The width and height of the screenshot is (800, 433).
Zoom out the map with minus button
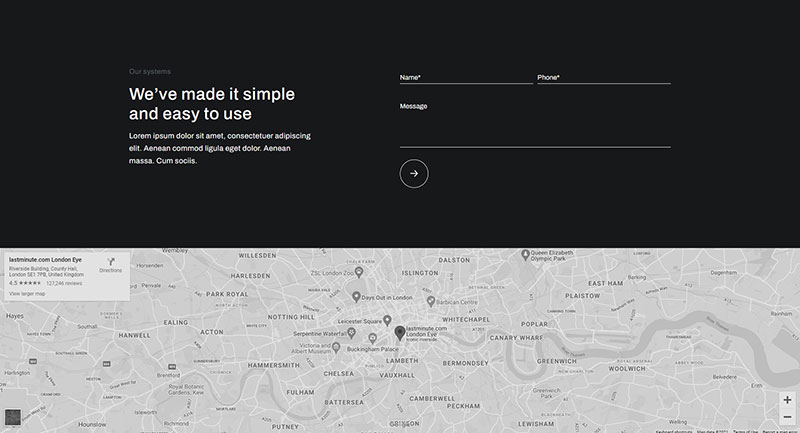click(x=787, y=417)
